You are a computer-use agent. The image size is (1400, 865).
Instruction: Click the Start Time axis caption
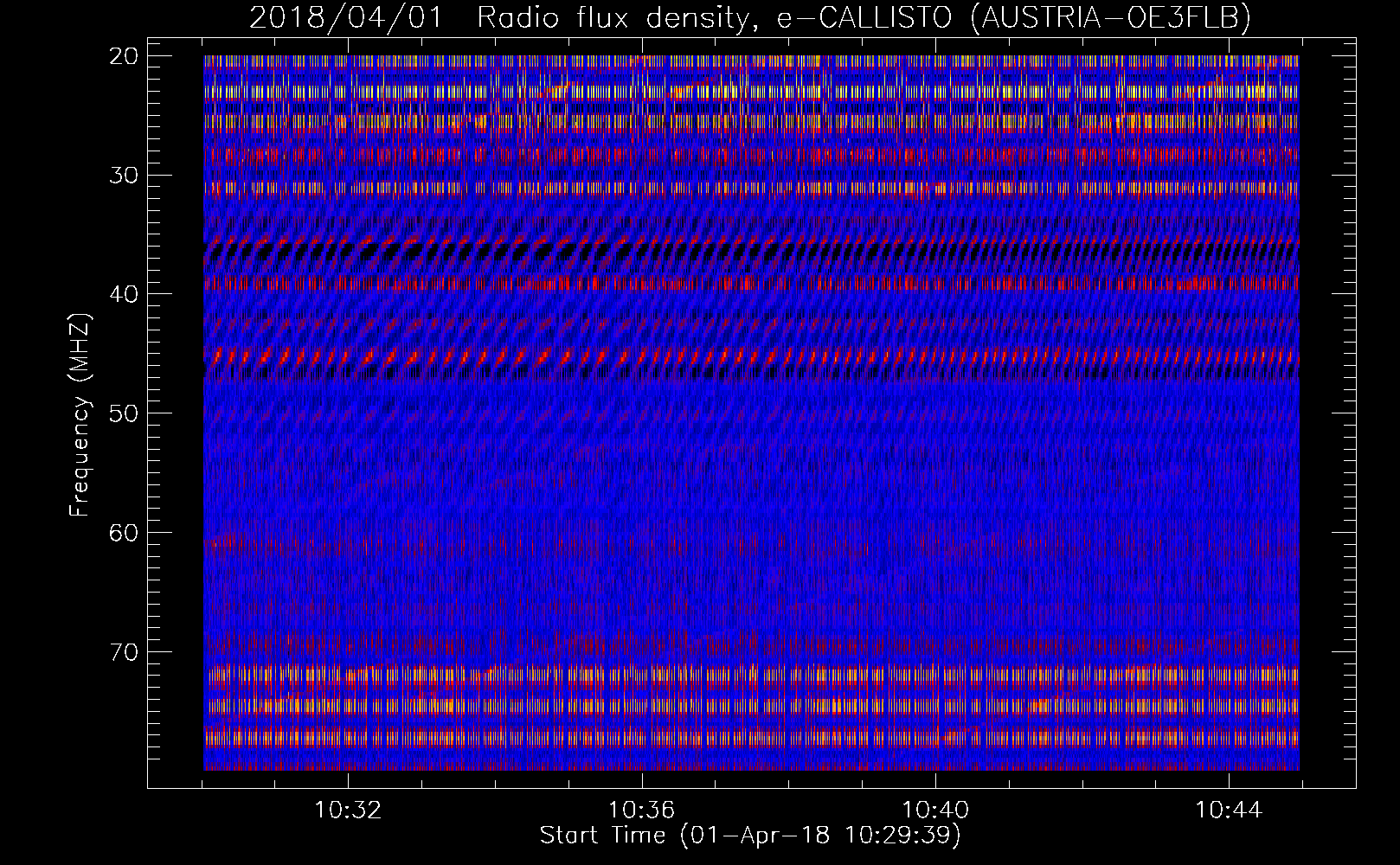tap(750, 836)
